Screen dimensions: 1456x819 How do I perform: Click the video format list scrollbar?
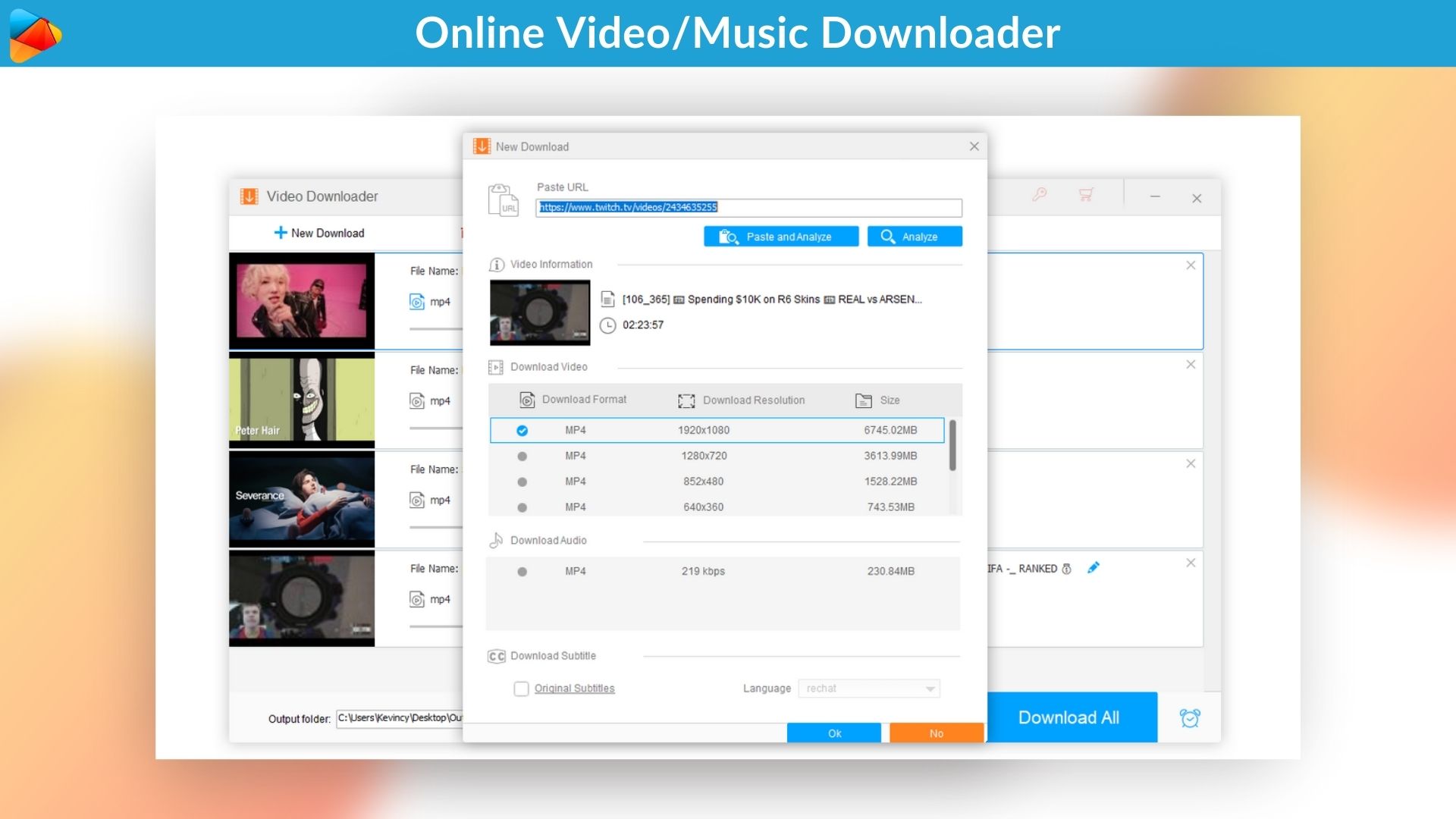click(x=952, y=446)
